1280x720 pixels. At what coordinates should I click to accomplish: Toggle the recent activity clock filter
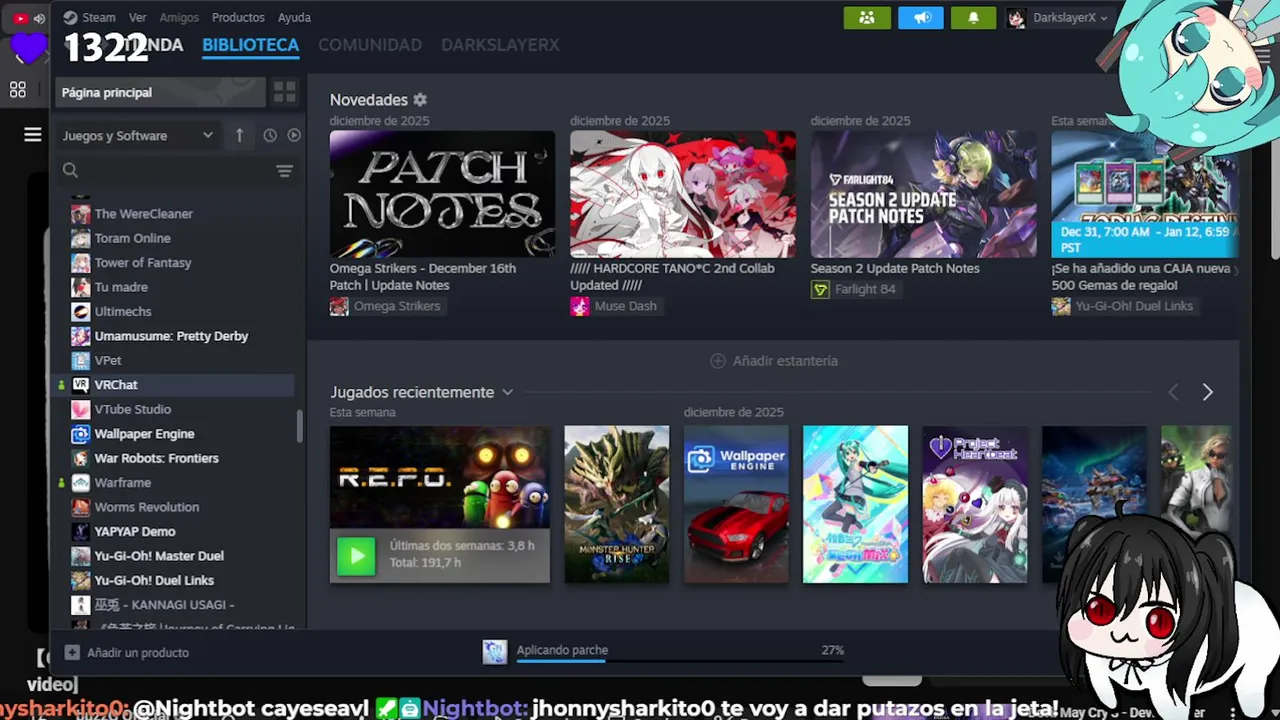point(270,135)
